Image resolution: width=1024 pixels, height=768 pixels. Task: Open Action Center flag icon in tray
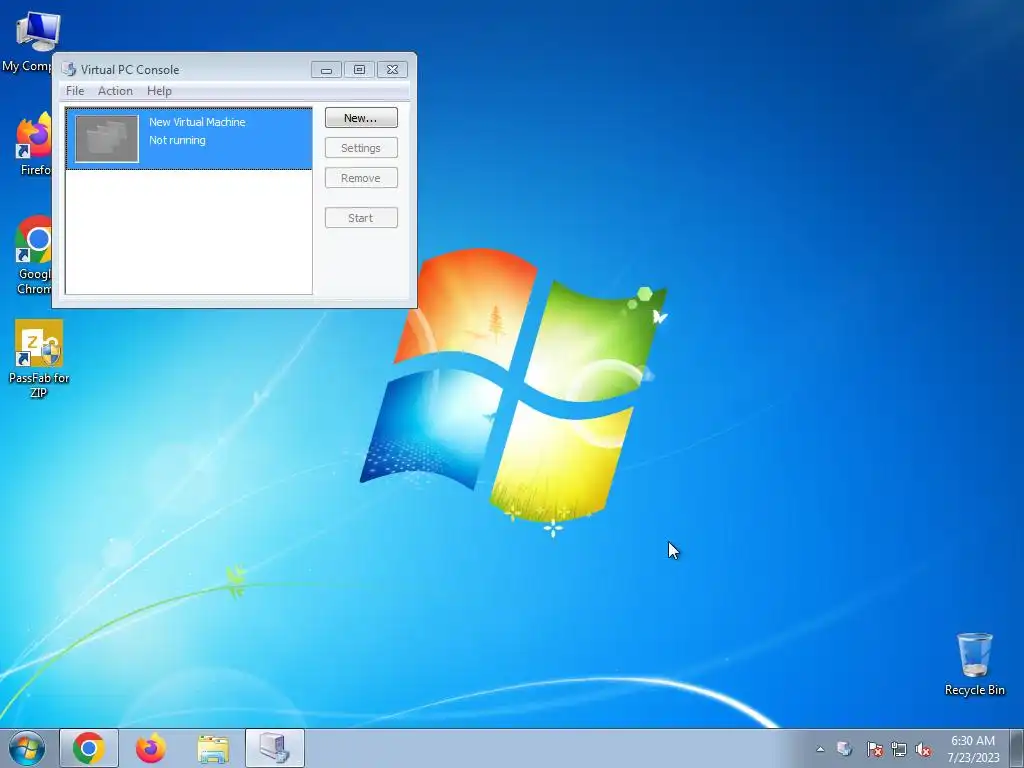coord(874,749)
